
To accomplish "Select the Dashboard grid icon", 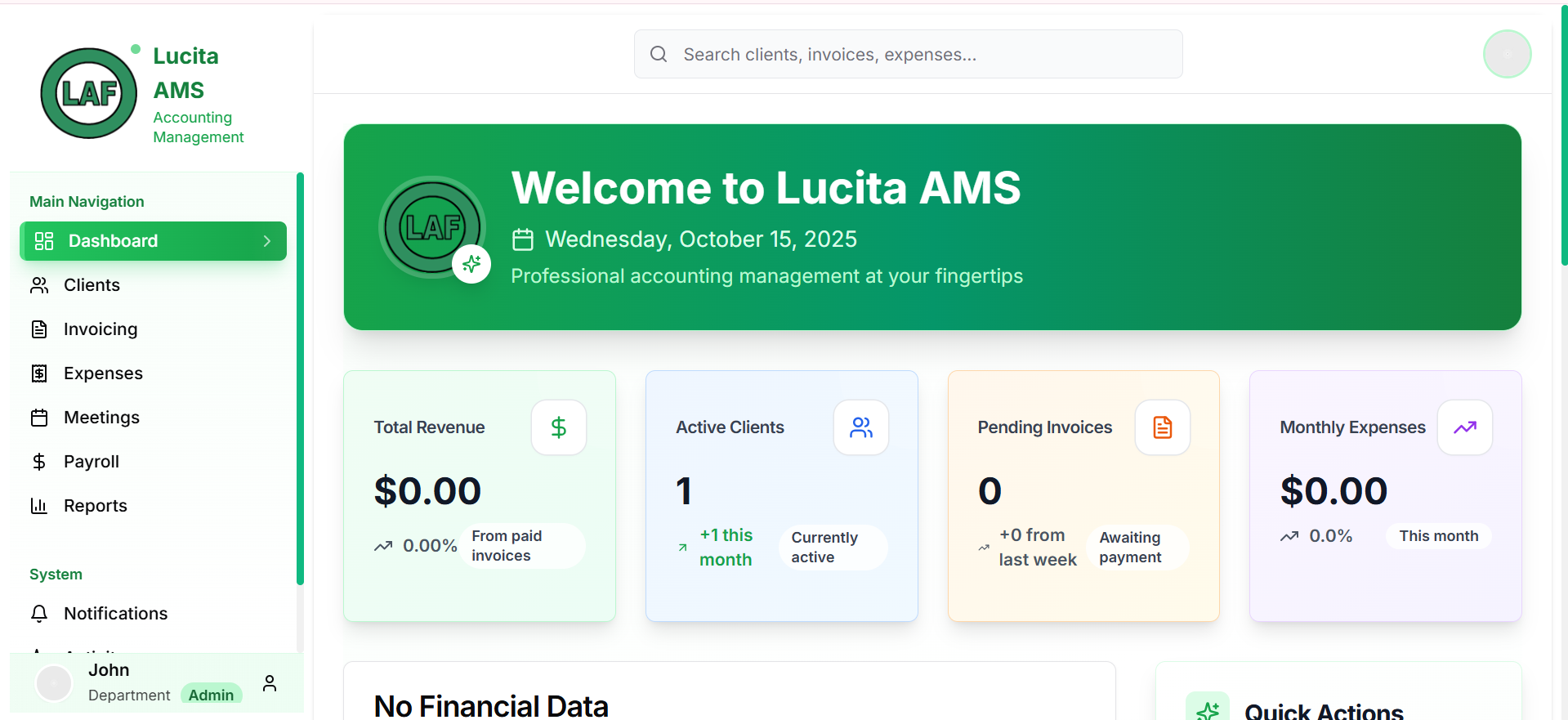I will (44, 241).
